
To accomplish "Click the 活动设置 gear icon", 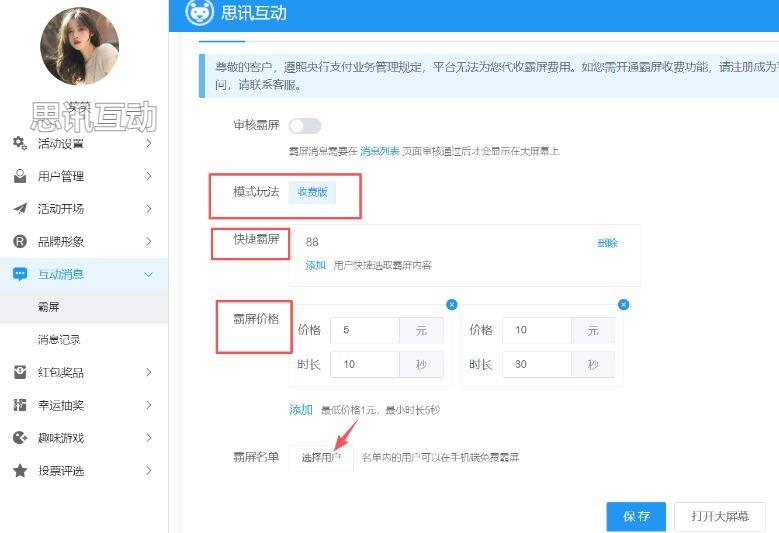I will pos(19,143).
